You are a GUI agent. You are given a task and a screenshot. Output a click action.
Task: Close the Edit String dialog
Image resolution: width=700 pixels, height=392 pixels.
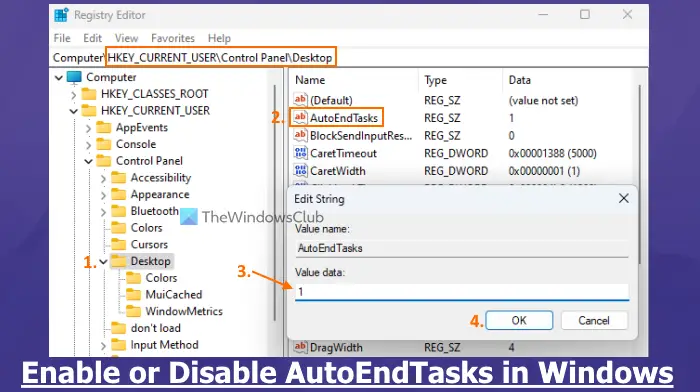624,198
